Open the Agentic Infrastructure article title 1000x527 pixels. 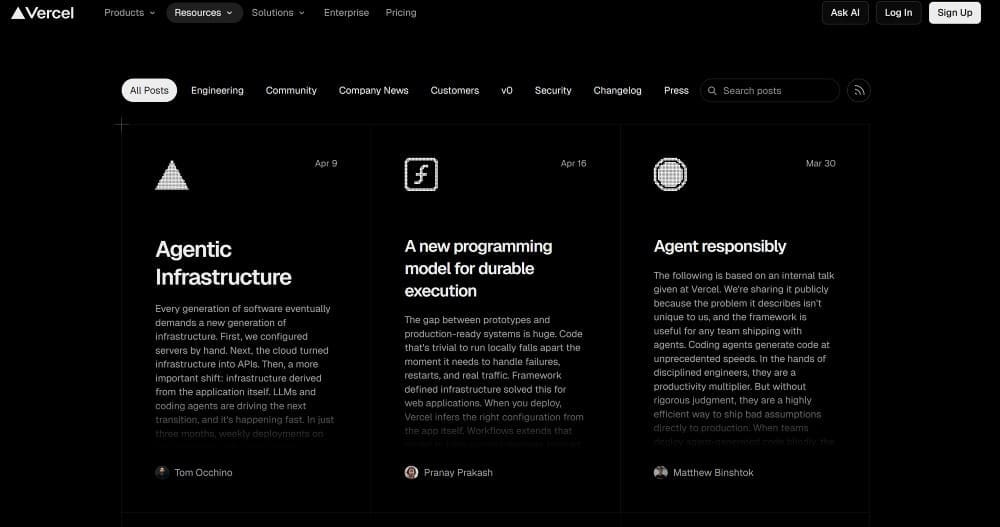coord(223,263)
